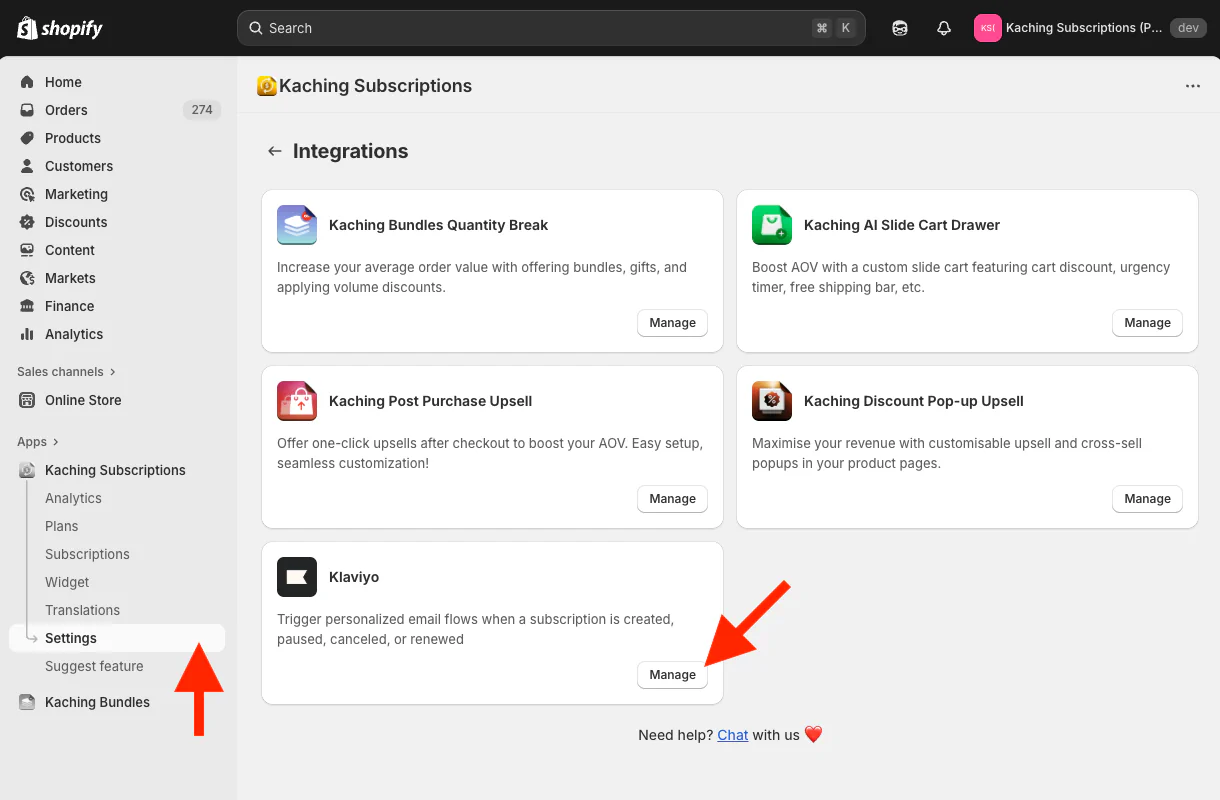Screen dimensions: 1220x800
Task: Expand the Sales channels section
Action: tap(66, 372)
